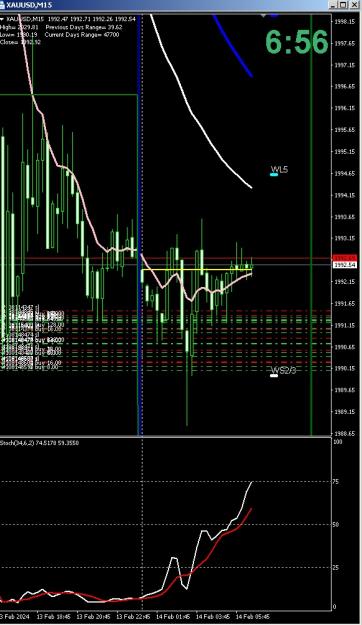Viewport: 362px width, 625px height.
Task: Click the current price label 1992.54
Action: (345, 265)
